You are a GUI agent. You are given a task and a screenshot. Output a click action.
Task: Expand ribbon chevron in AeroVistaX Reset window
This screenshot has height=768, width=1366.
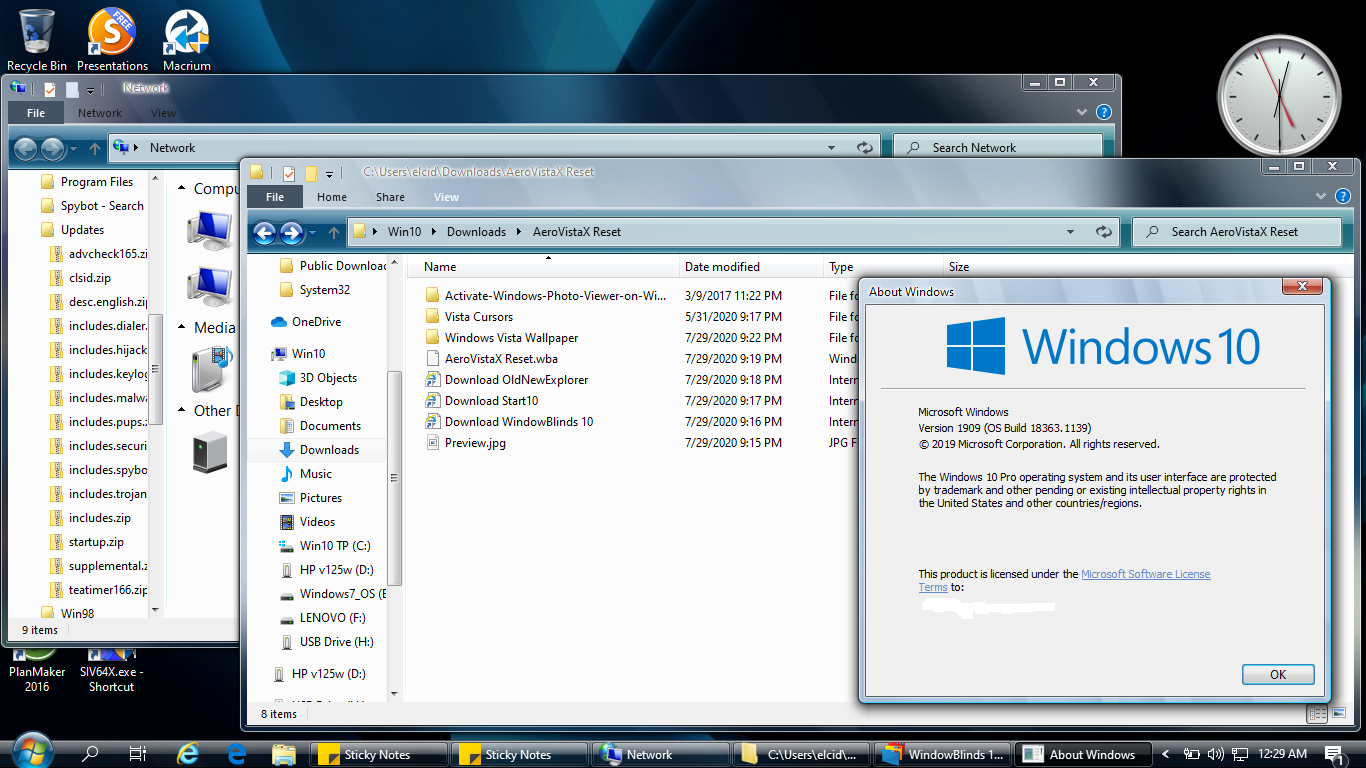(x=1320, y=196)
